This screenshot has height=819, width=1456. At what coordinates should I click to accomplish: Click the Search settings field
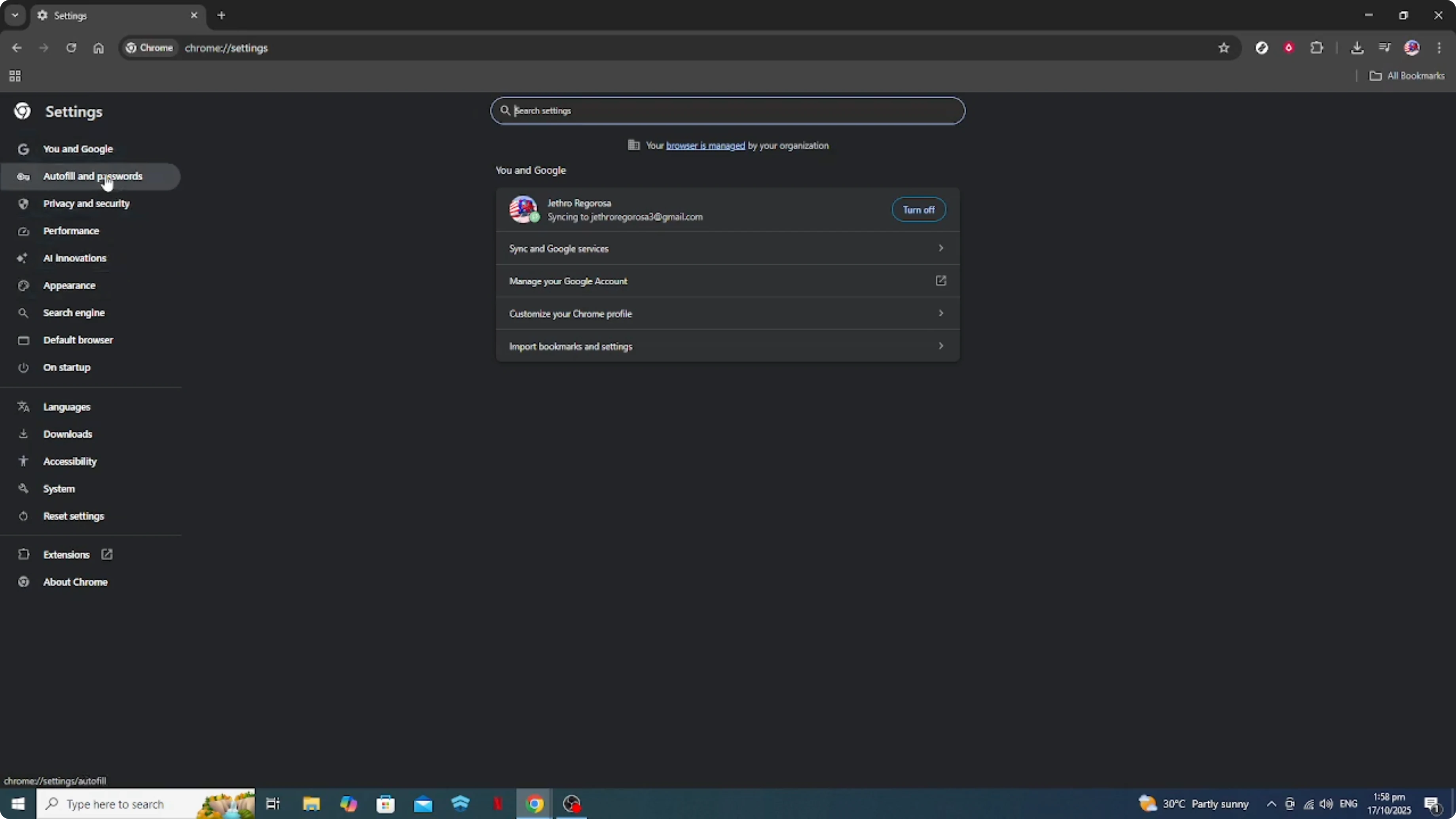point(728,111)
